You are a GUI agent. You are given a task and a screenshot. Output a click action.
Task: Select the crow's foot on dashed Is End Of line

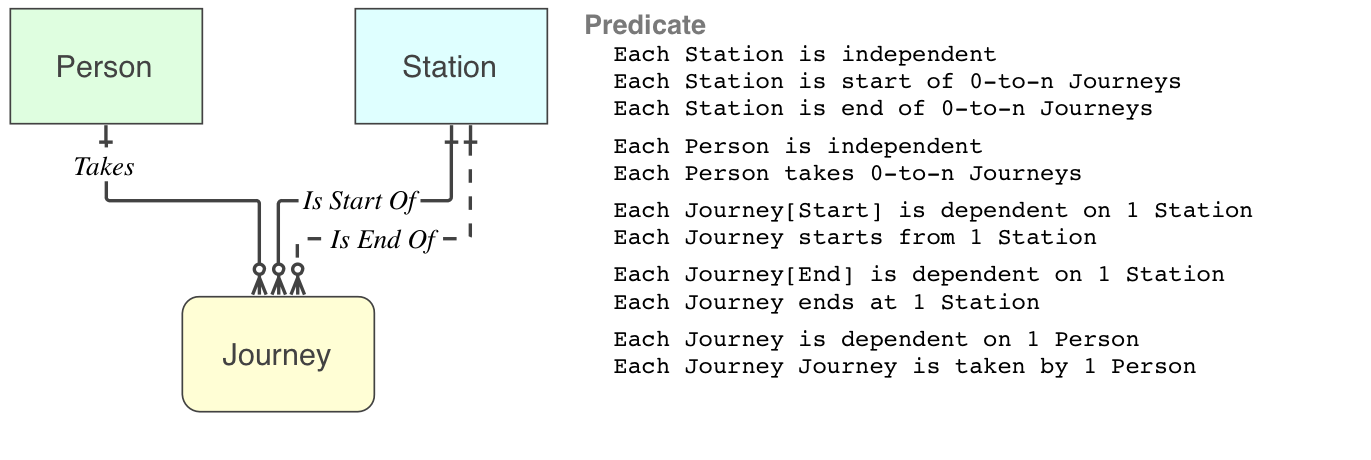pos(297,280)
